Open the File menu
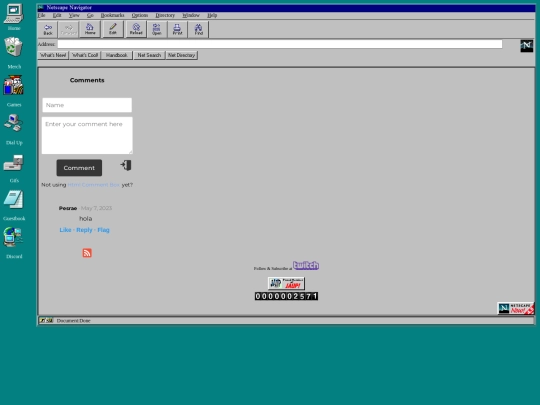The image size is (540, 405). point(41,15)
